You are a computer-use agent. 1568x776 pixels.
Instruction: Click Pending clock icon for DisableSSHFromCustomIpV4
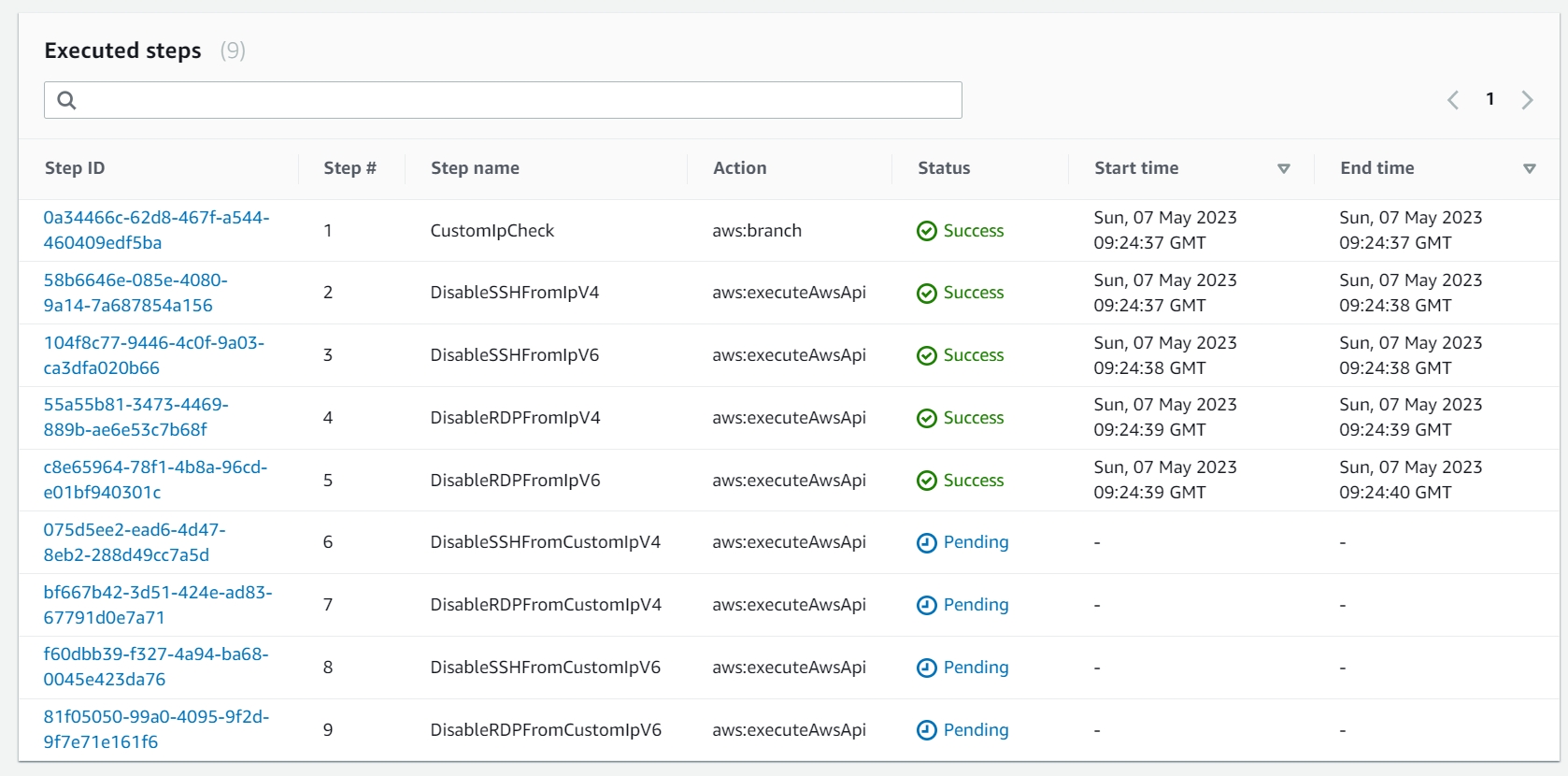(x=926, y=543)
